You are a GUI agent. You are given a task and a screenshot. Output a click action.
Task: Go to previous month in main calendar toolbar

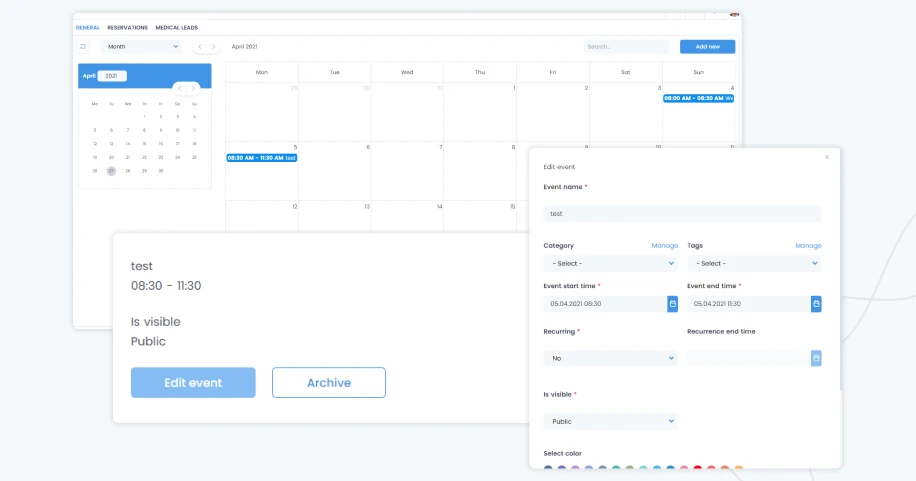[x=200, y=47]
